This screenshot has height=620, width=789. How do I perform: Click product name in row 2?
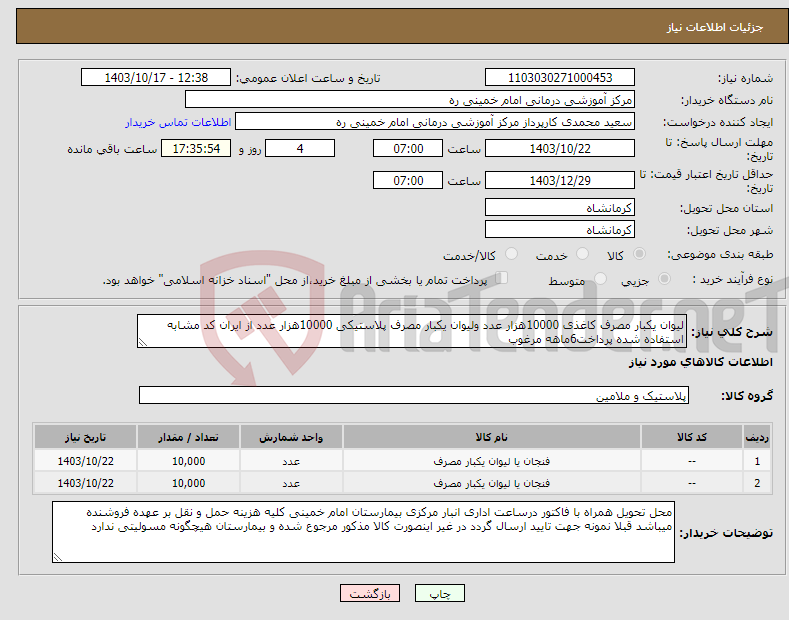click(492, 483)
